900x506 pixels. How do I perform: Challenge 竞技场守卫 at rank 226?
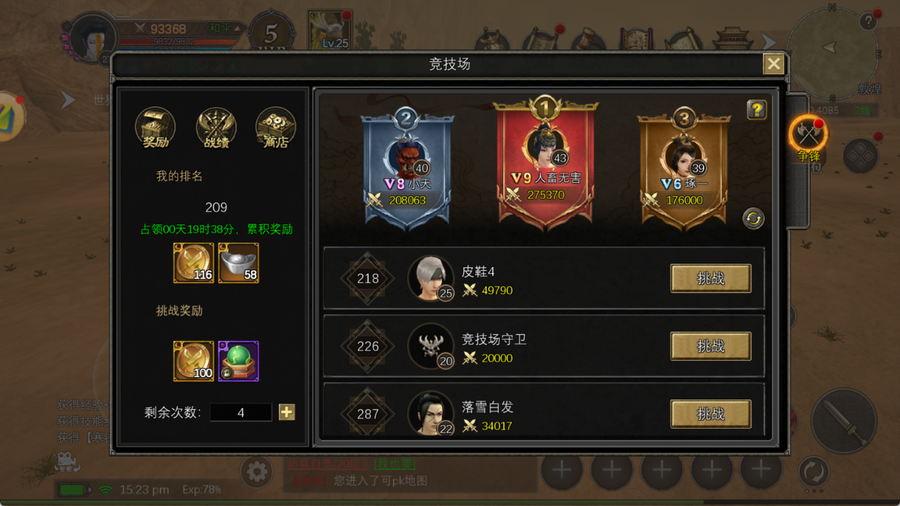(711, 346)
